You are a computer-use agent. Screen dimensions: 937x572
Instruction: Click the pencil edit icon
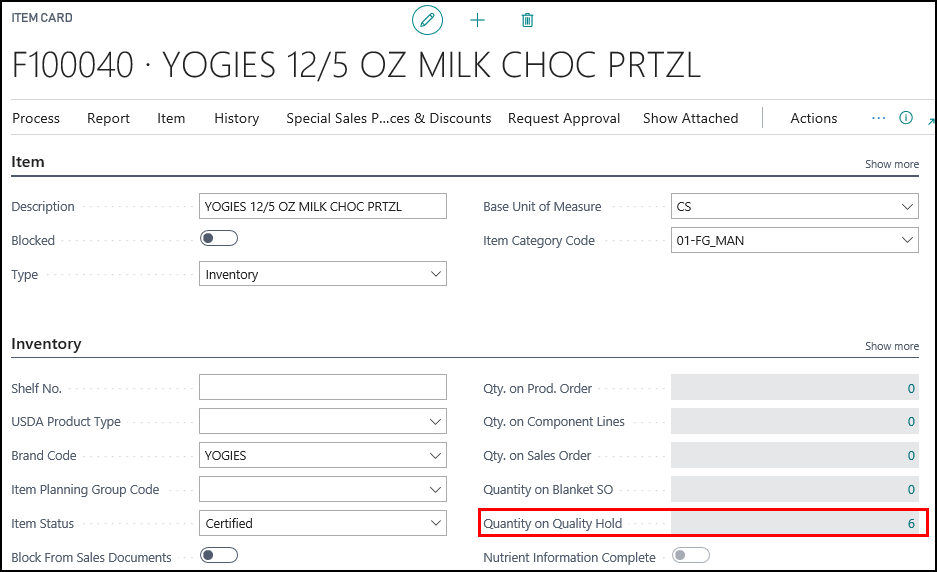427,20
